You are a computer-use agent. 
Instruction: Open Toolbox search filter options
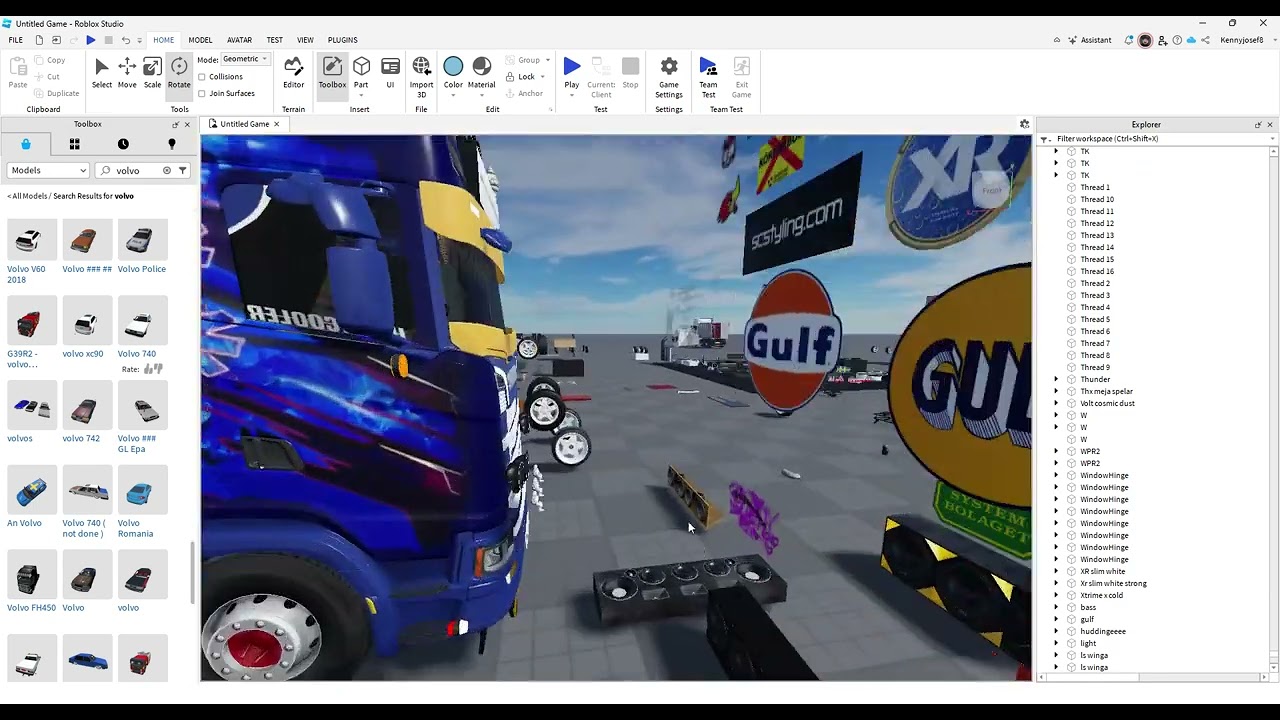pyautogui.click(x=183, y=171)
